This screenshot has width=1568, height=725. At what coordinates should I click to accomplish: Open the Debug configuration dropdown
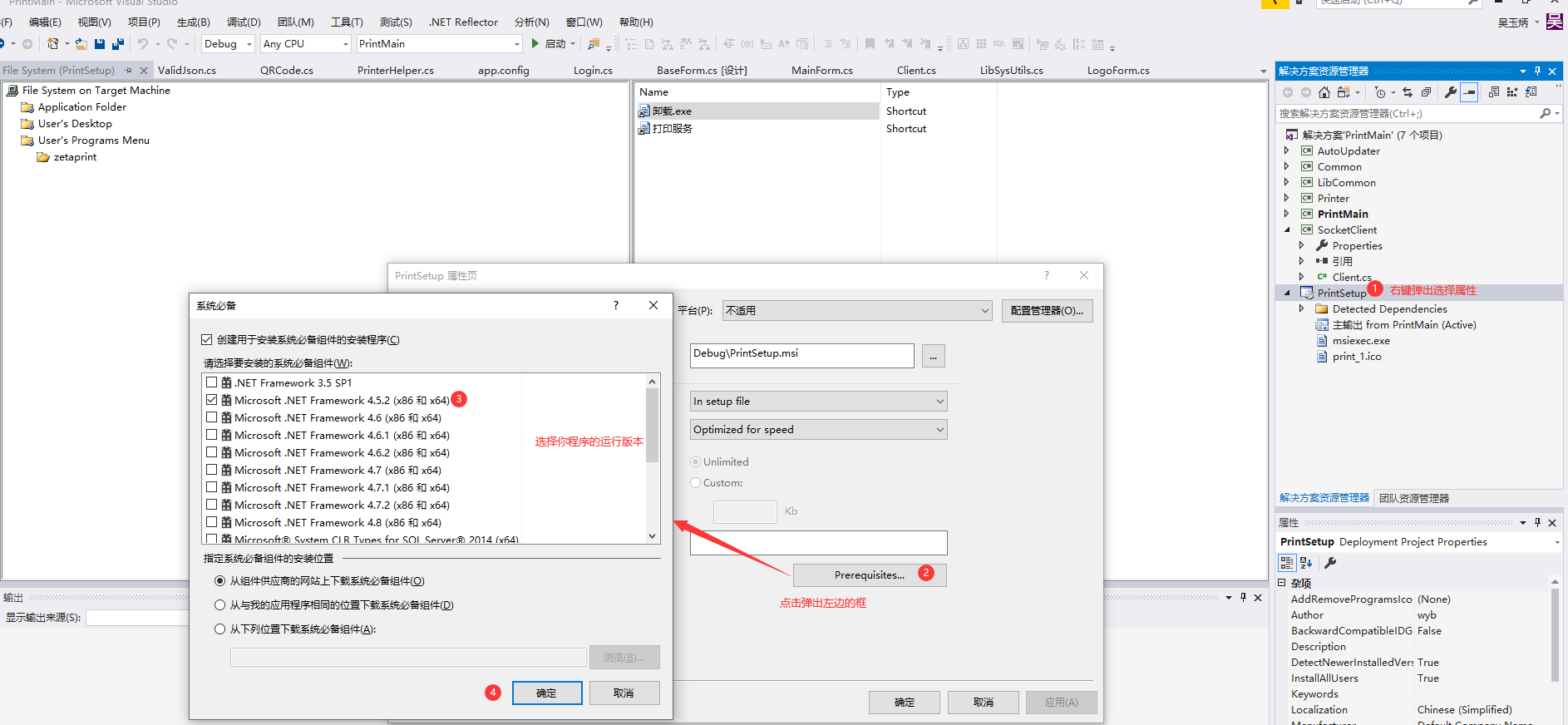pos(228,44)
